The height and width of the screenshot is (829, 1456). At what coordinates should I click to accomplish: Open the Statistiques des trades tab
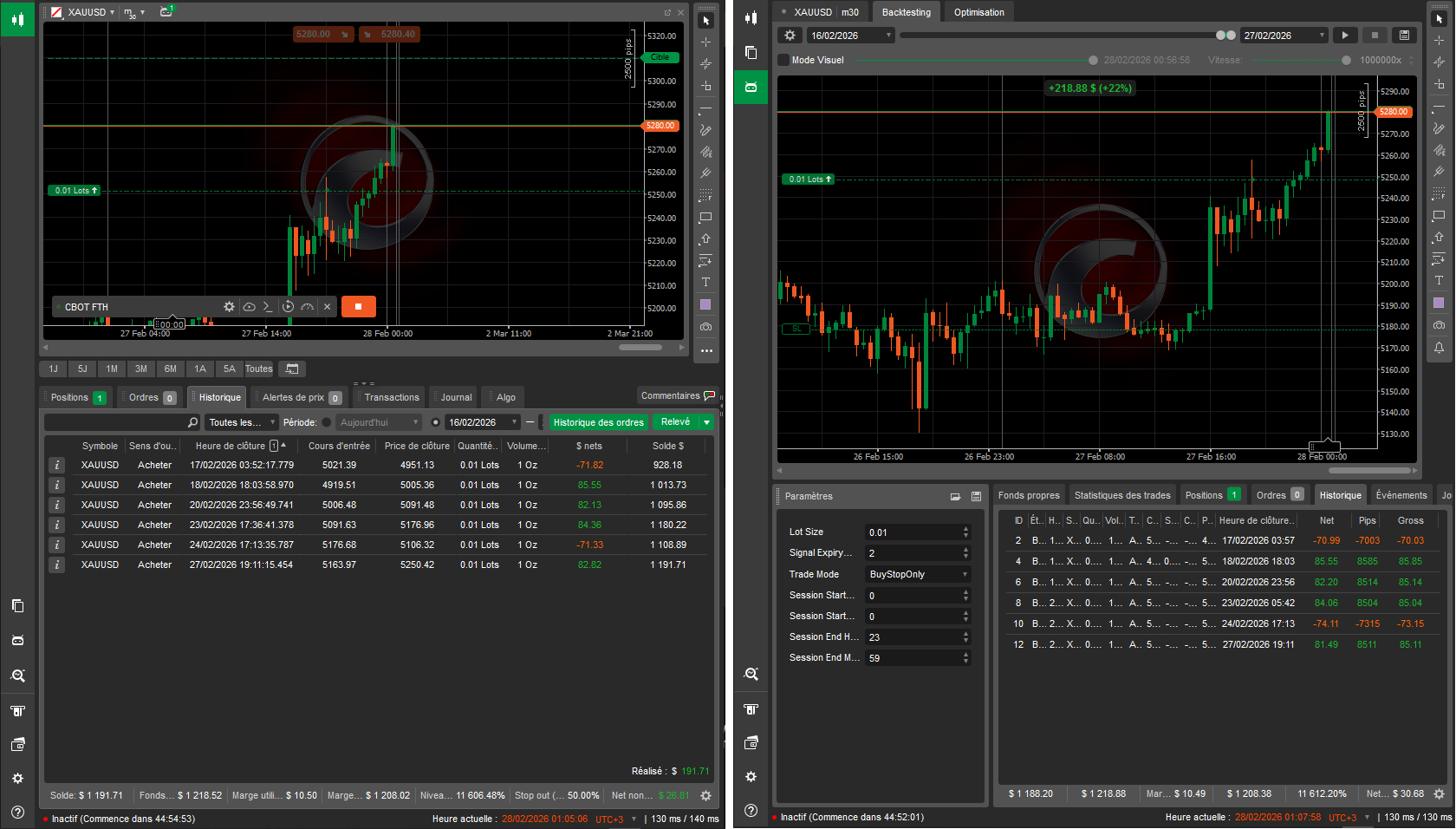pyautogui.click(x=1122, y=494)
